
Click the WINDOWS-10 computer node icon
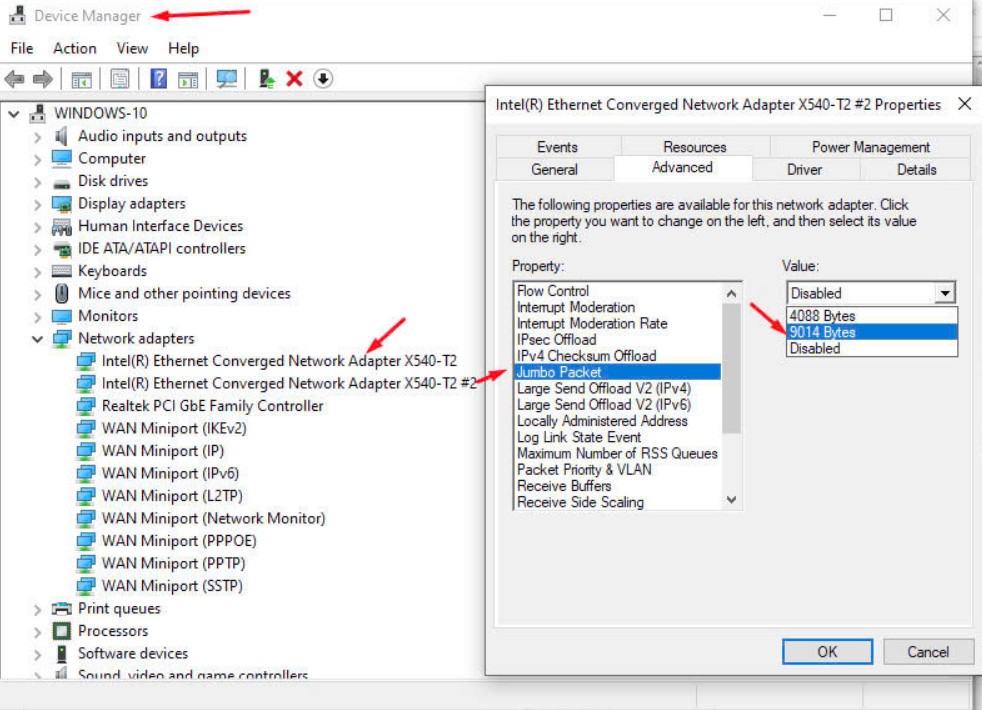point(38,113)
